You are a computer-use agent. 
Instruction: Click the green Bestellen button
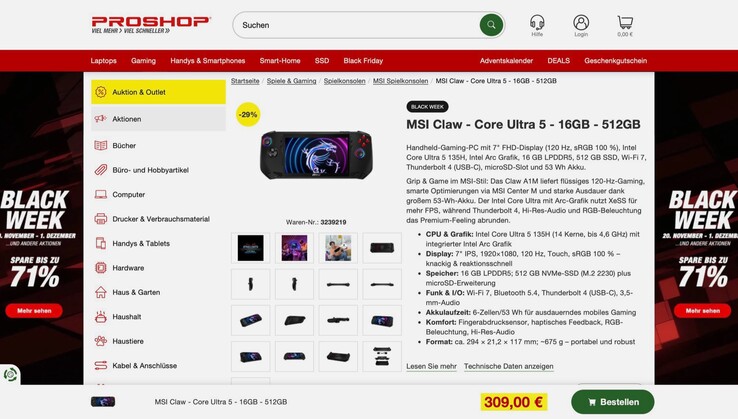pyautogui.click(x=613, y=402)
